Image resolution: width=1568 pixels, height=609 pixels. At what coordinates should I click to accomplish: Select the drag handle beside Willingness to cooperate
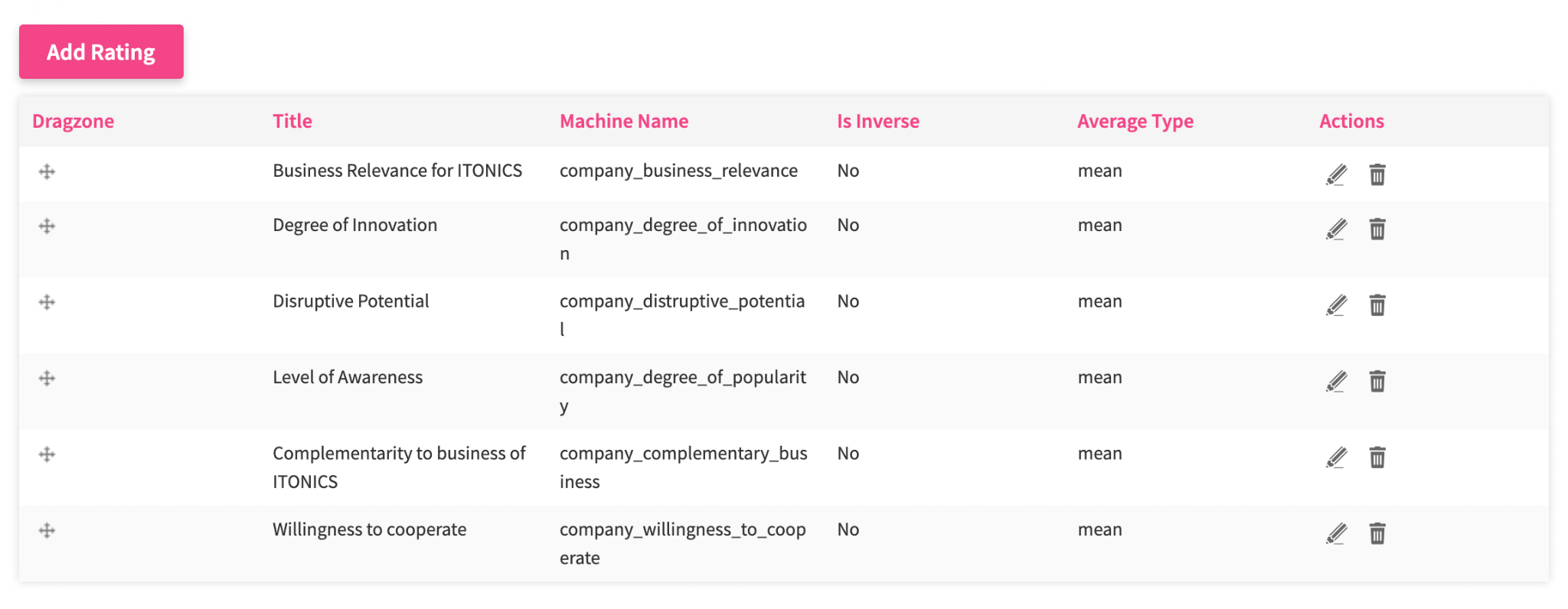(x=46, y=529)
